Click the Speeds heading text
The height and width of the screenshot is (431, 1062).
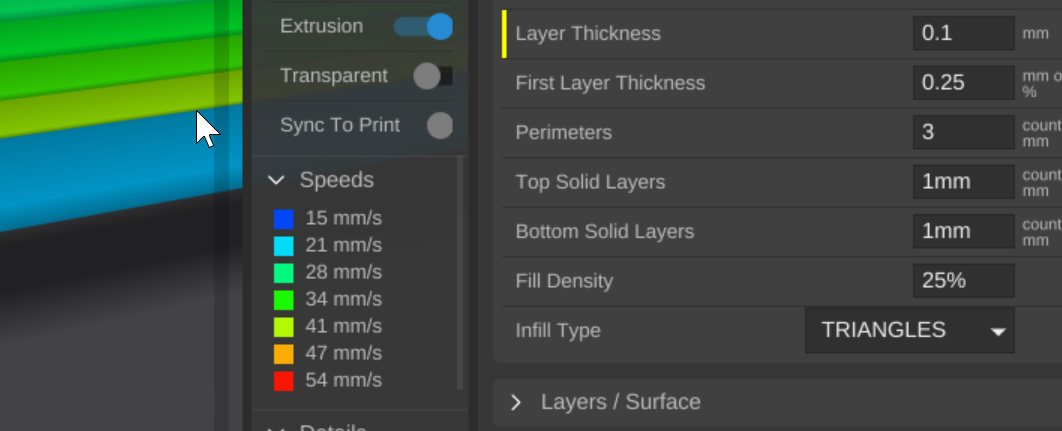pos(337,180)
